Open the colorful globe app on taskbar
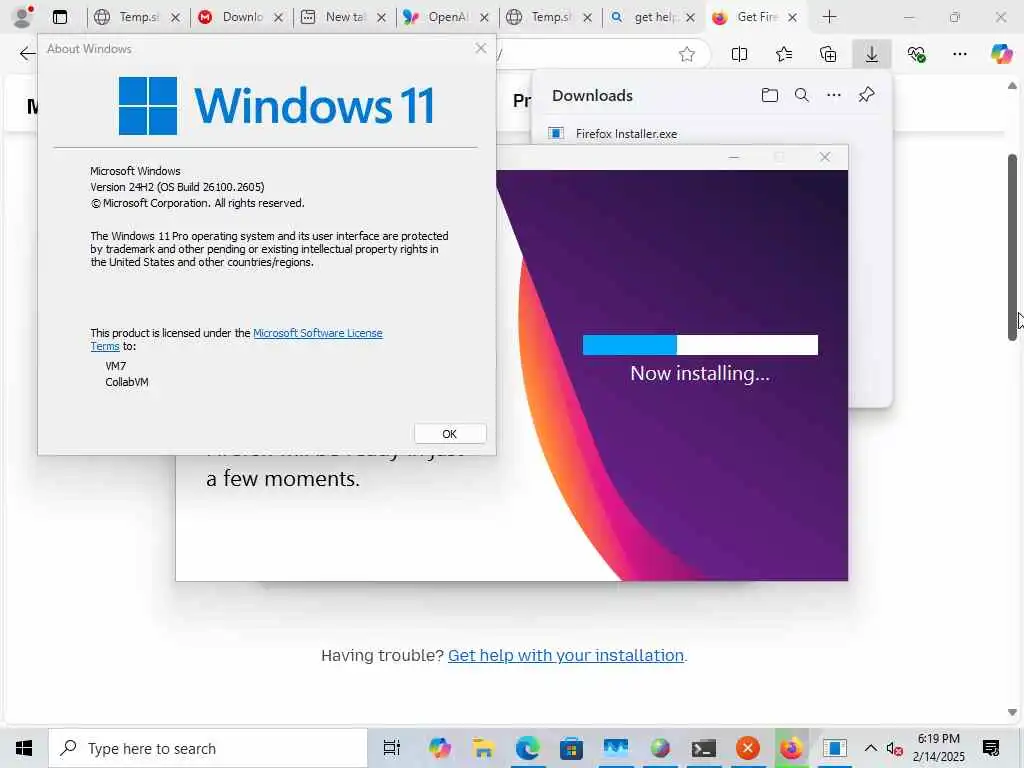 click(x=660, y=748)
